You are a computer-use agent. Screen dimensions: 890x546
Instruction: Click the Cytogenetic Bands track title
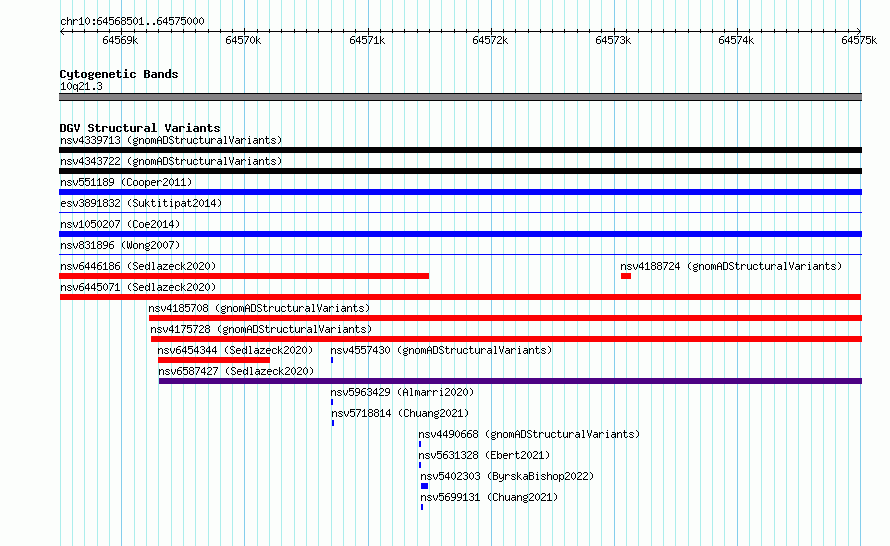119,74
